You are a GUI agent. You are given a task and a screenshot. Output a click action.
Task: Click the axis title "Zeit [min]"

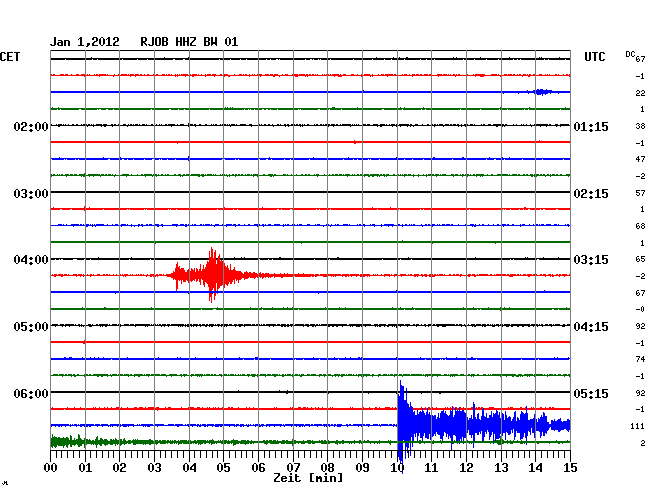[x=308, y=478]
